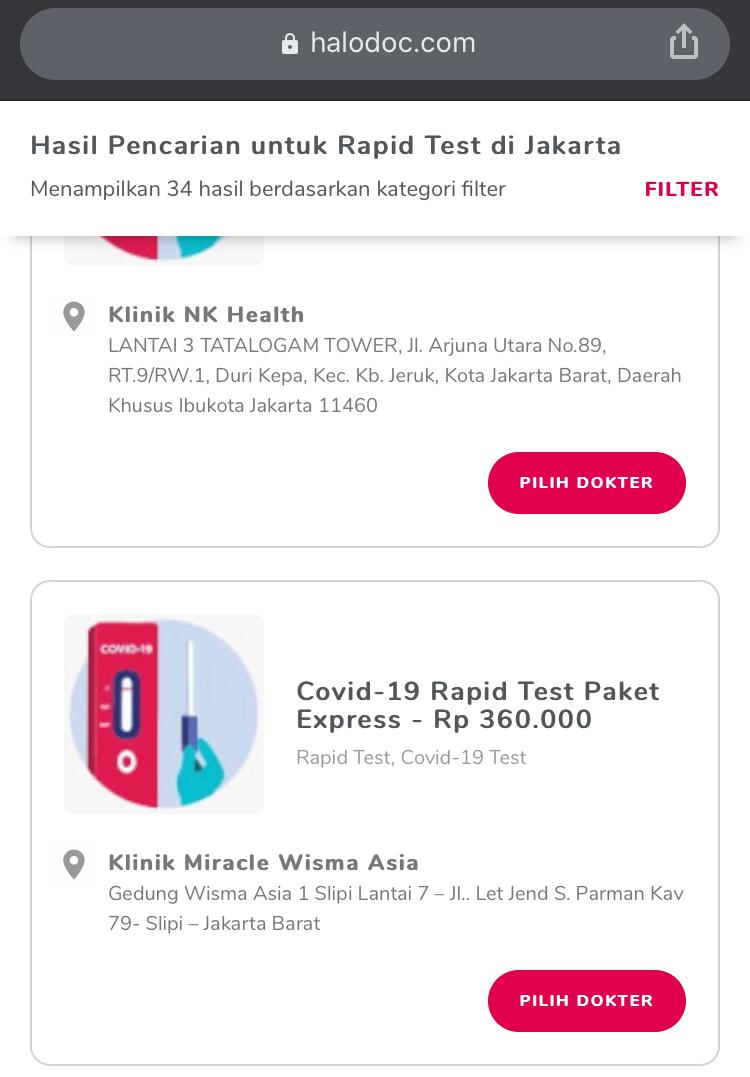Click location pin next to Klinik NK Health
Viewport: 750px width, 1077px height.
[x=74, y=317]
